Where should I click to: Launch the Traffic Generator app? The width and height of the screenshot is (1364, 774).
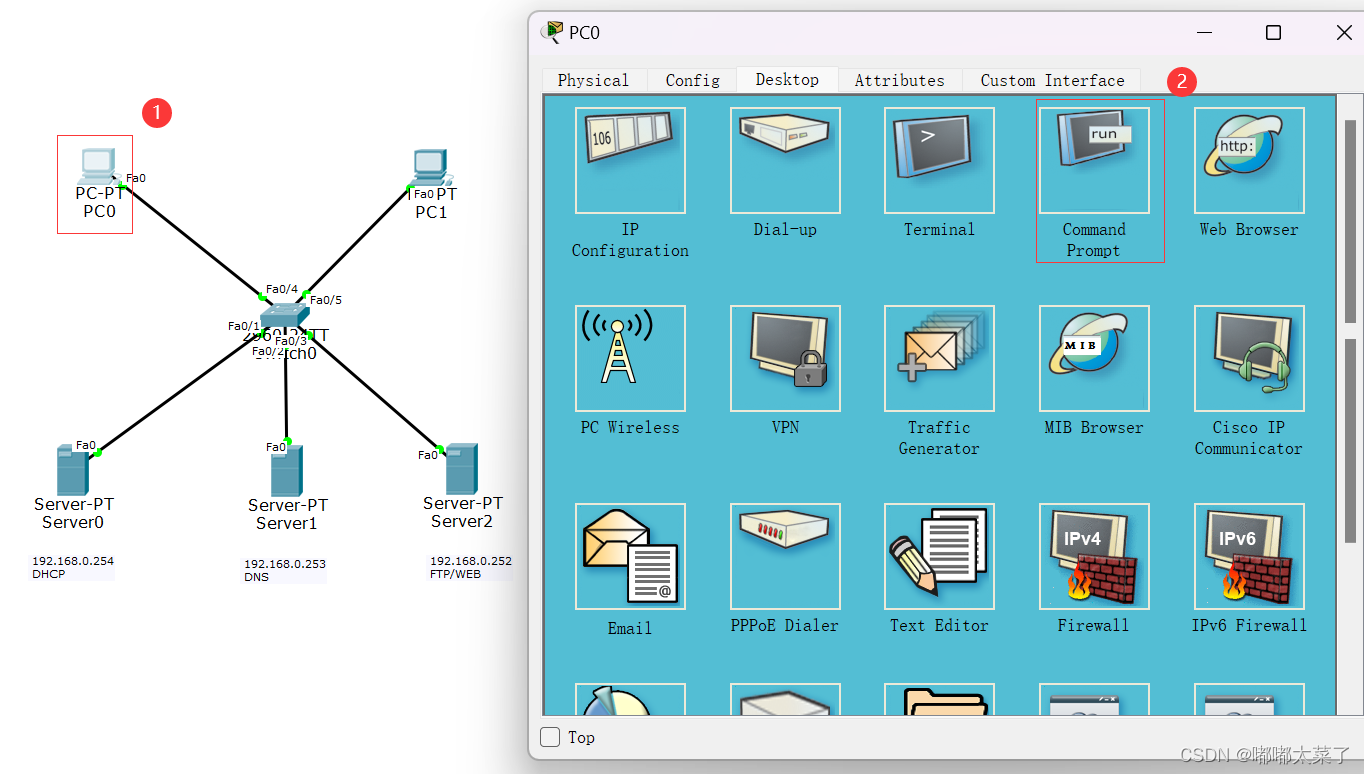tap(939, 359)
